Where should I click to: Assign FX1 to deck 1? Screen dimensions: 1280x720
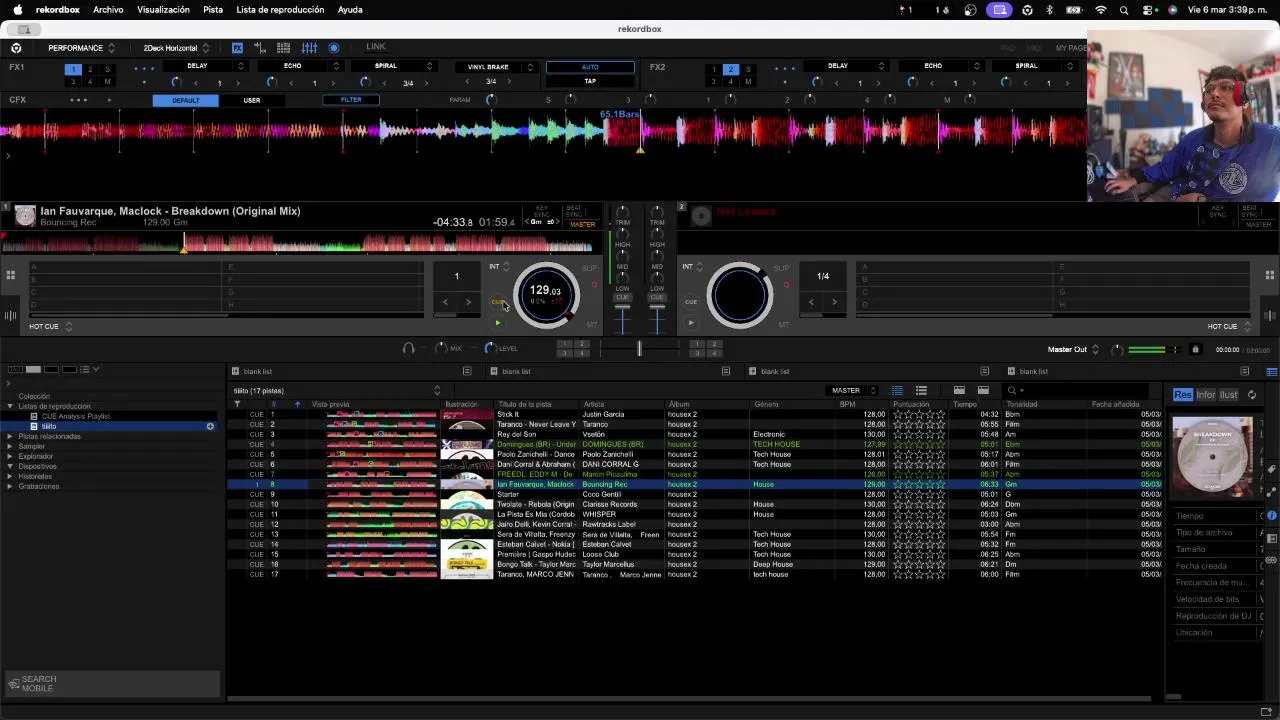point(72,70)
